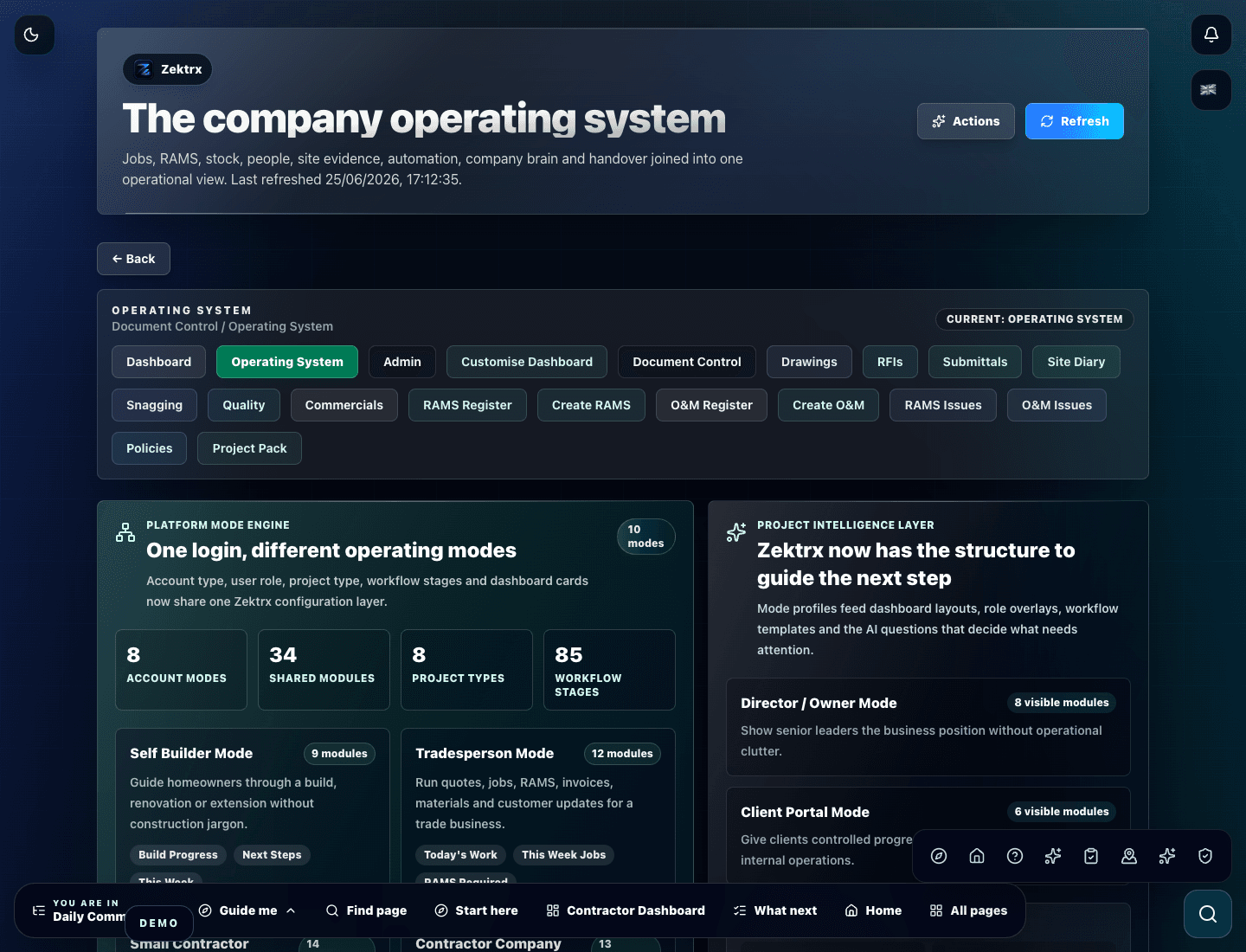Open the Snagging tab

coord(154,405)
